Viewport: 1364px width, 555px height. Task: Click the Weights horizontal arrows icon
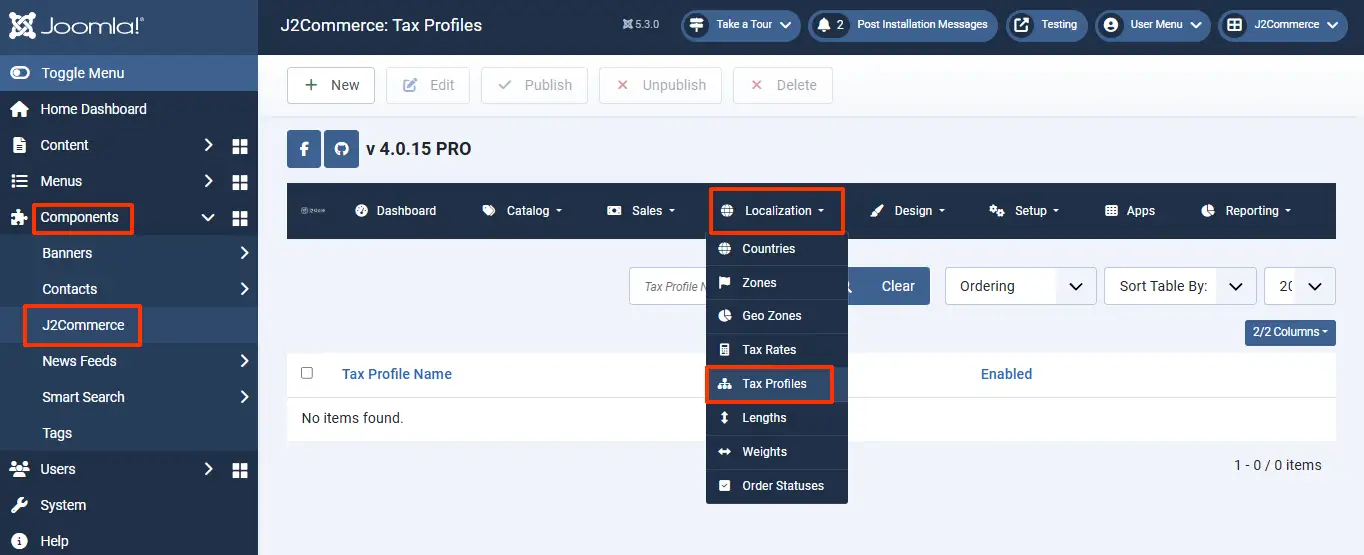click(x=725, y=452)
